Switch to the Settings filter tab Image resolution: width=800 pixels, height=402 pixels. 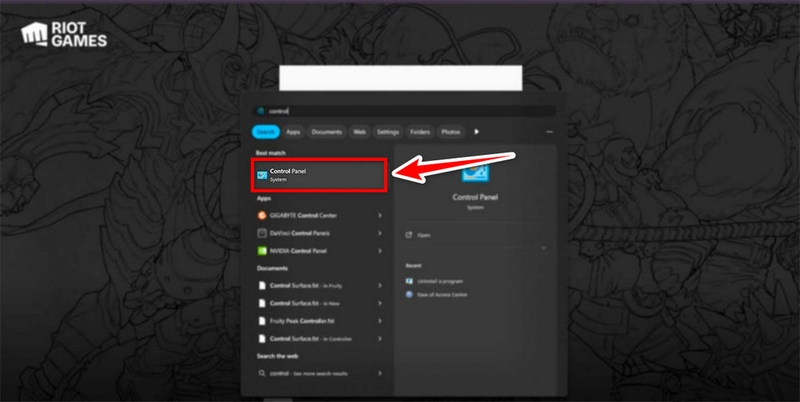pos(388,132)
